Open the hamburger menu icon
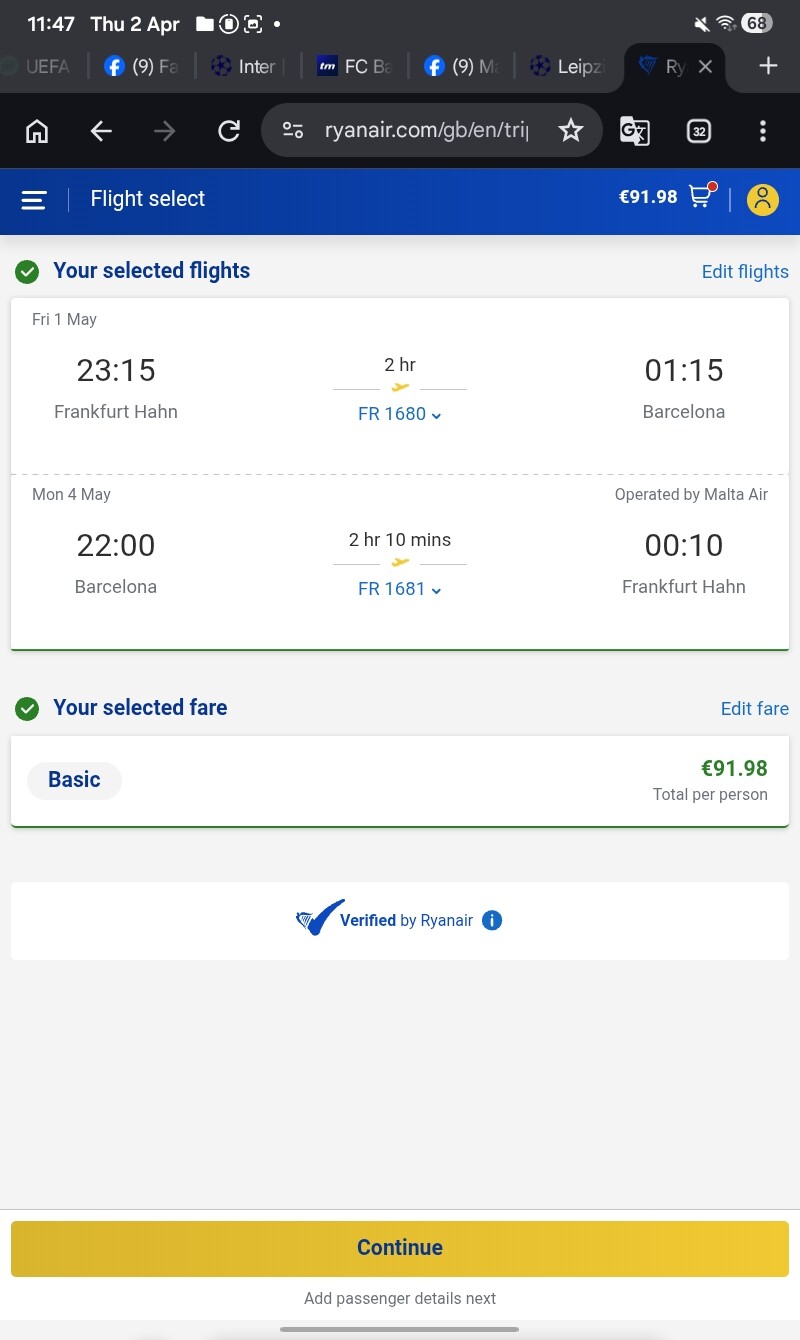Image resolution: width=800 pixels, height=1340 pixels. pyautogui.click(x=34, y=200)
